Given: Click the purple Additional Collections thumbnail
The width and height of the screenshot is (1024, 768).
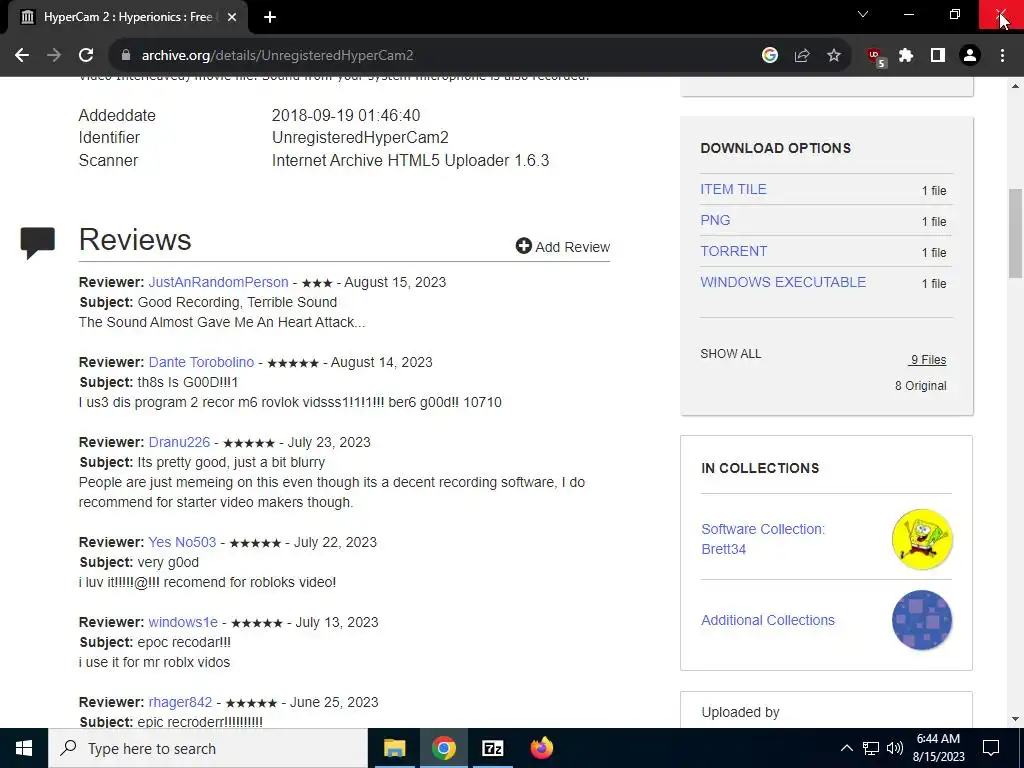Looking at the screenshot, I should (922, 620).
